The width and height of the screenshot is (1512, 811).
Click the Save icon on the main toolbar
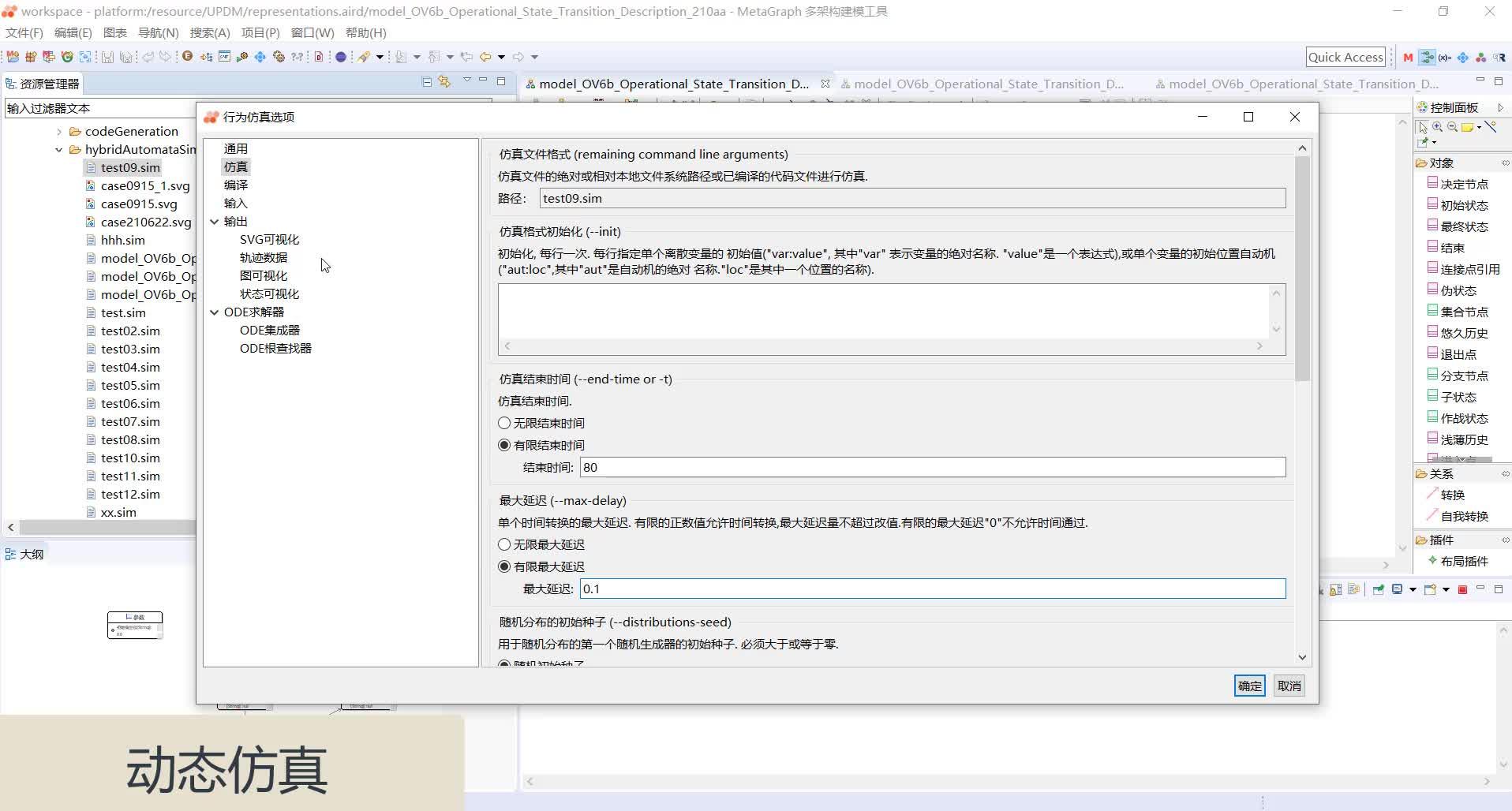tap(108, 57)
